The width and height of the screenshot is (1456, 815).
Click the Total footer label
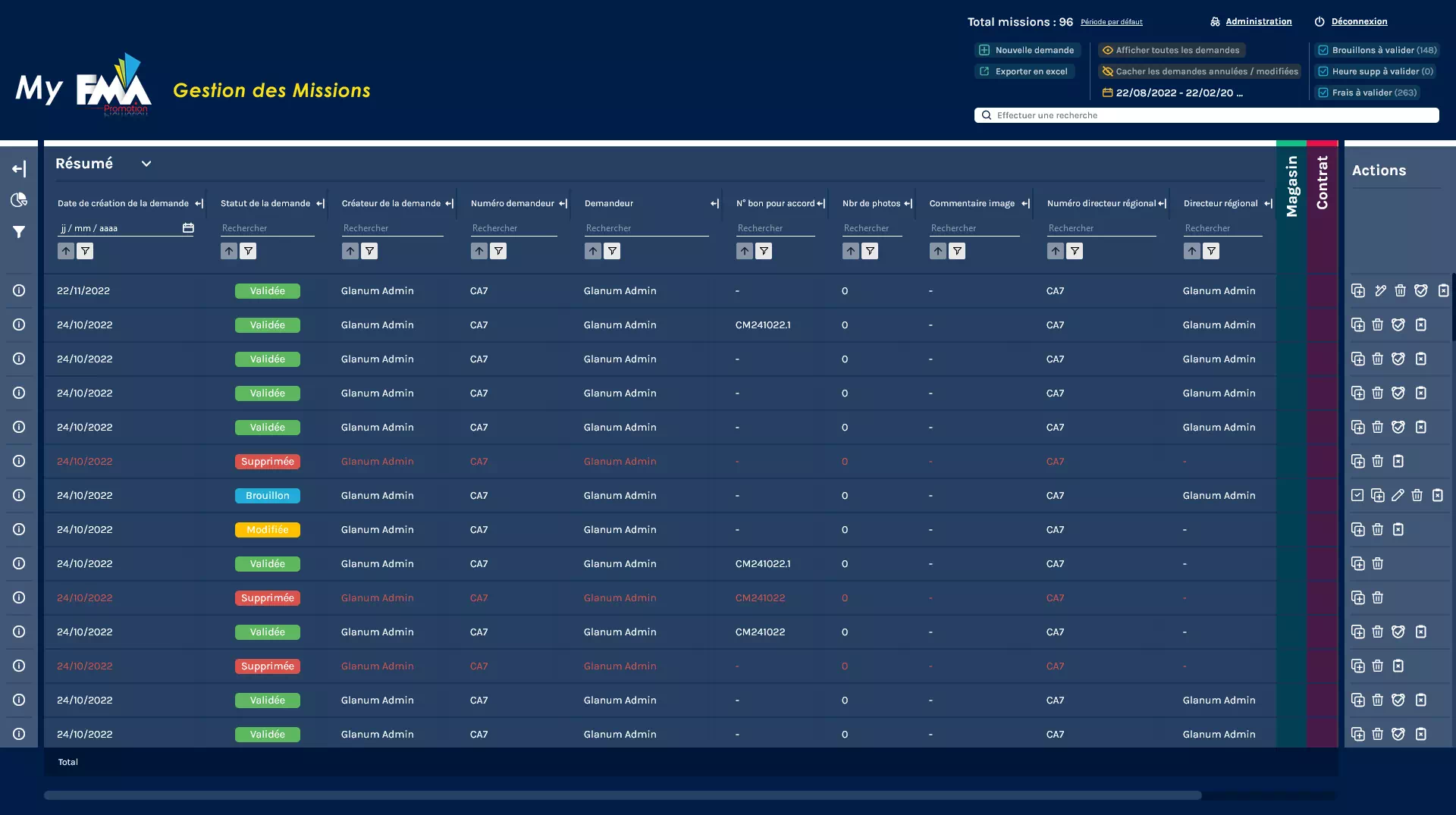68,762
